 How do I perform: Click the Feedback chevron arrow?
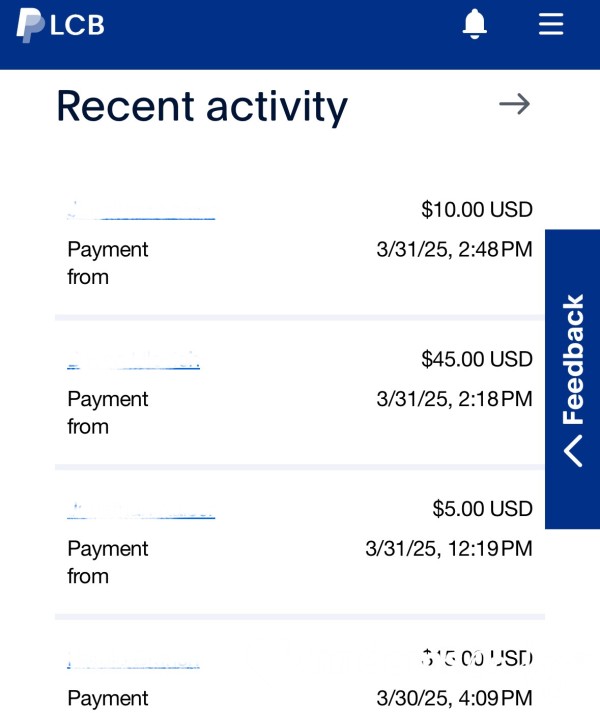[x=573, y=451]
